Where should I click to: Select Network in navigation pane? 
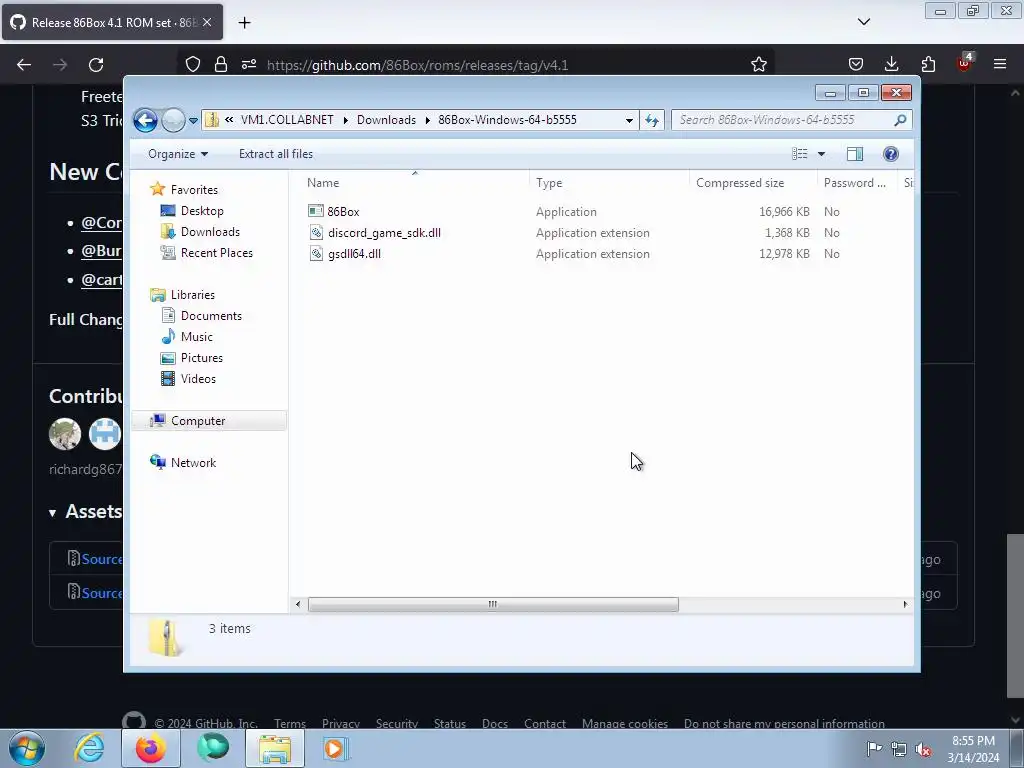[x=193, y=463]
